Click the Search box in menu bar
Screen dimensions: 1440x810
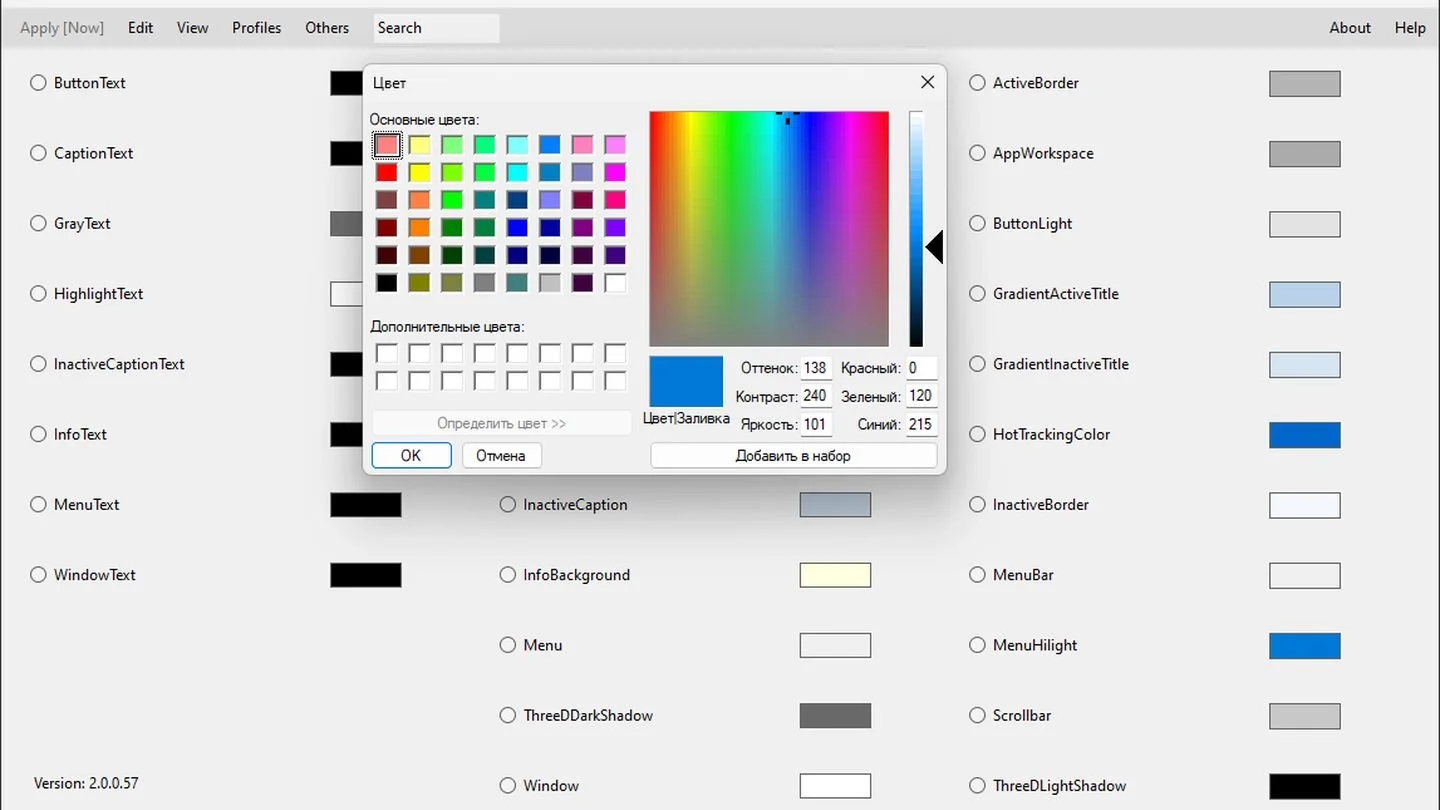tap(436, 28)
